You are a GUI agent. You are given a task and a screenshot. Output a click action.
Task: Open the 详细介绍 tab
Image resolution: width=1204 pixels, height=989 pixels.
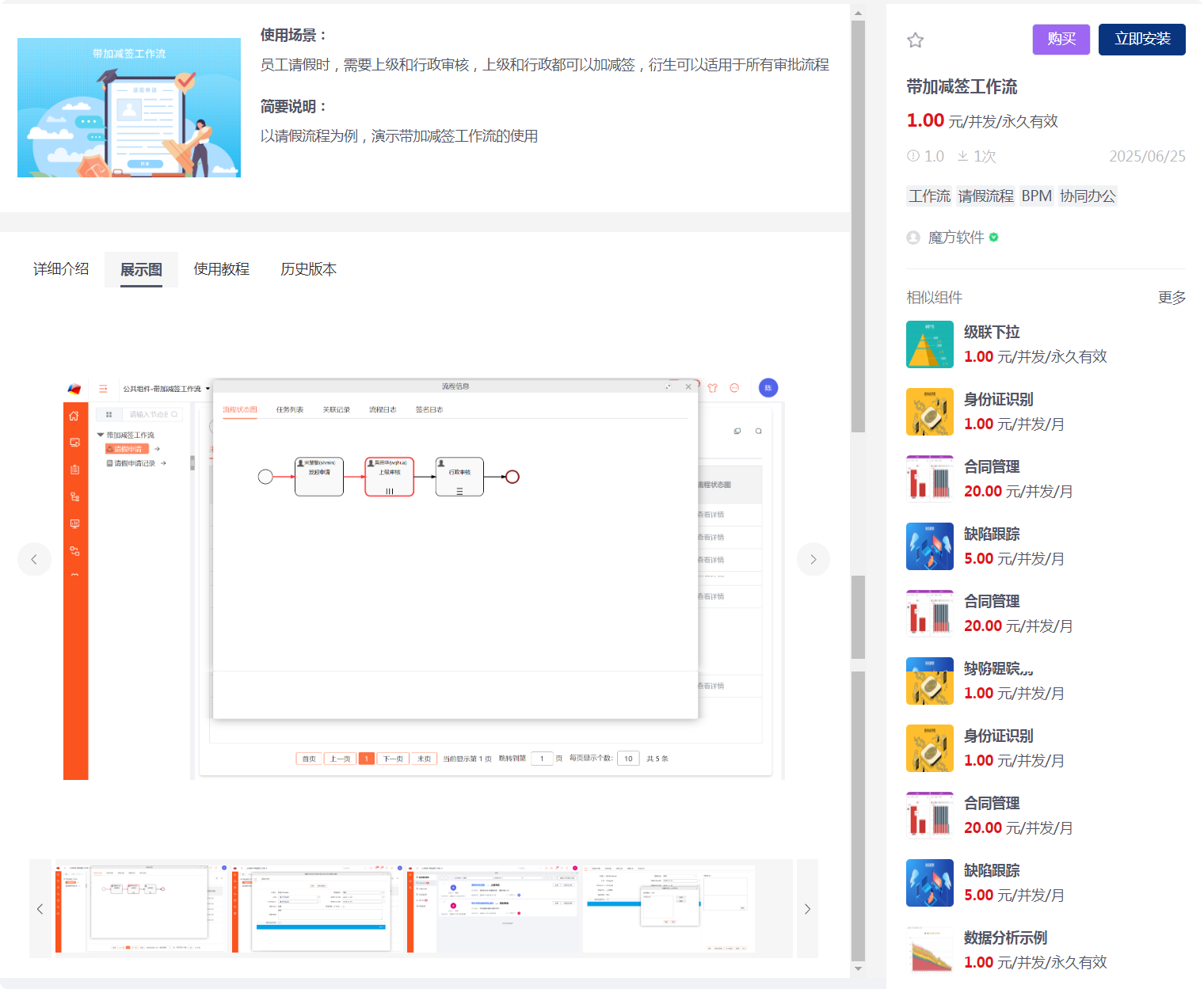click(61, 269)
